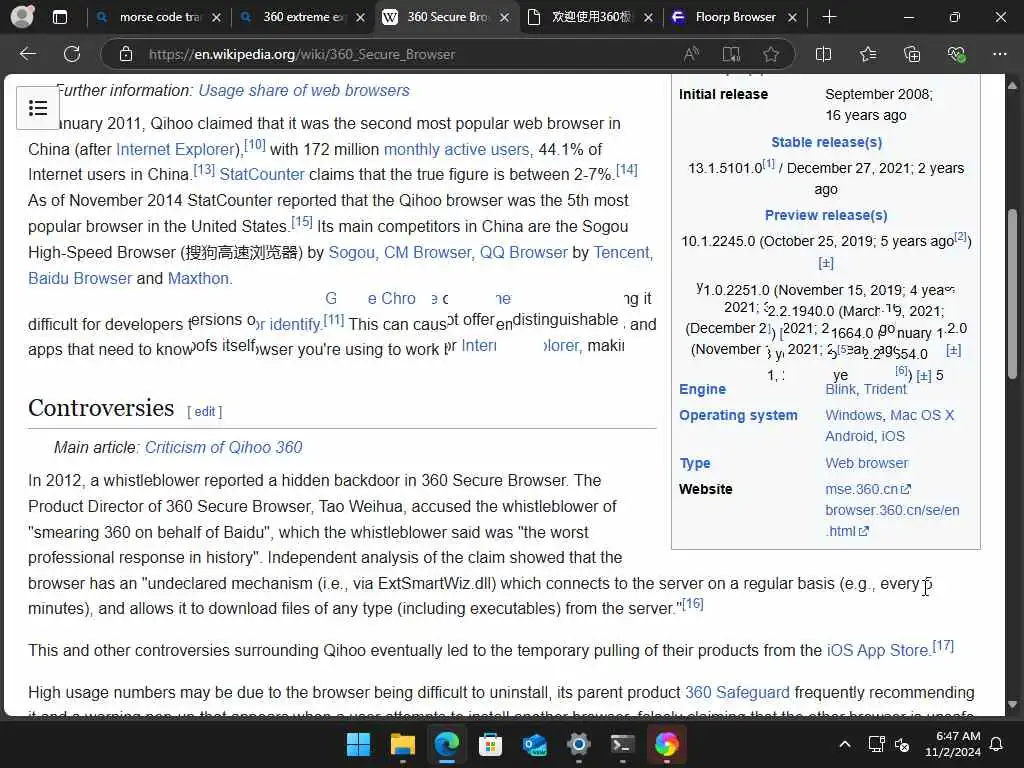
Task: Open the iOS App Store link
Action: [878, 650]
